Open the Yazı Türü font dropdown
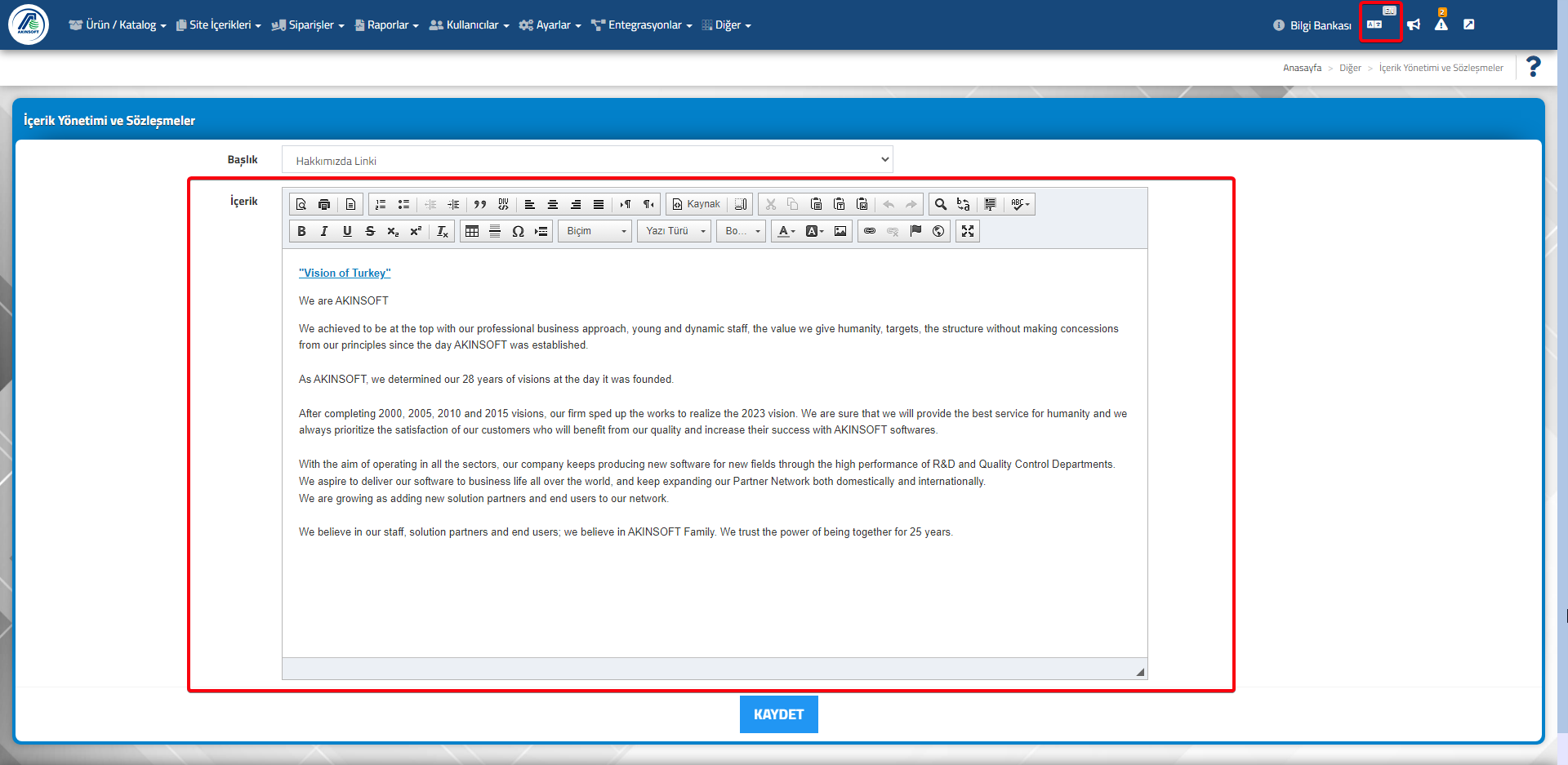The image size is (1568, 765). pos(675,231)
